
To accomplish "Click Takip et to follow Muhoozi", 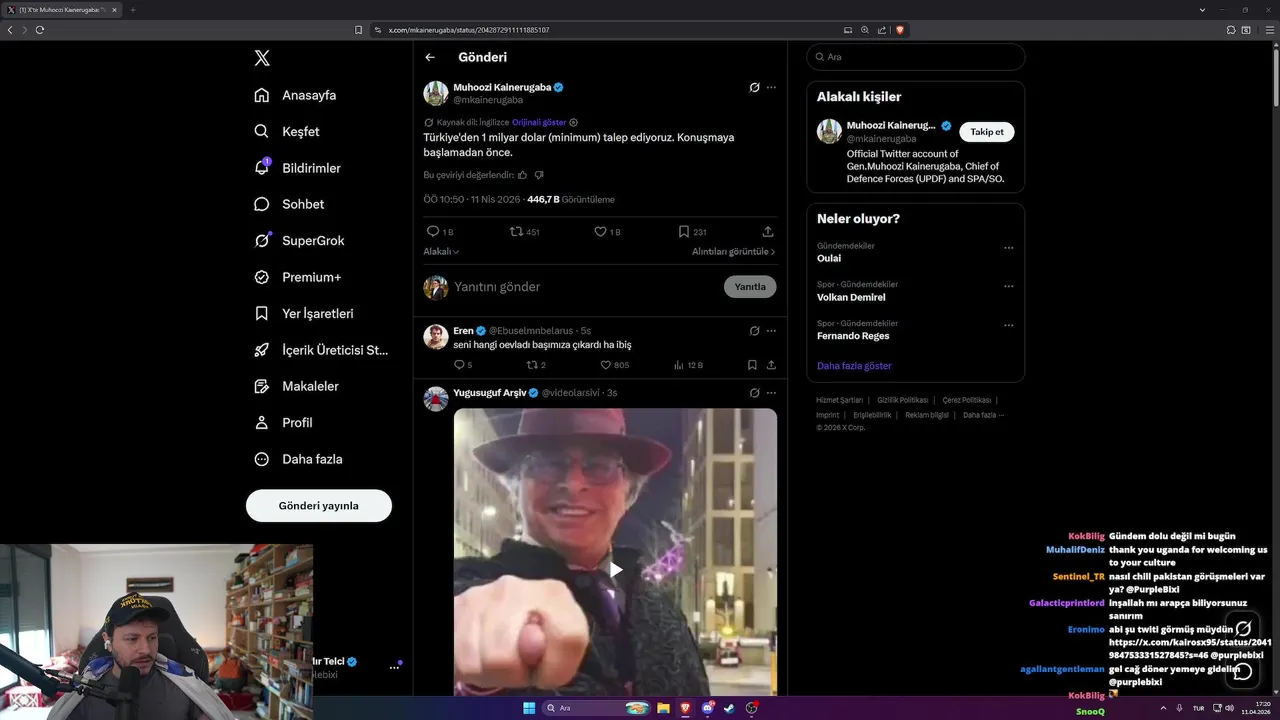I will (987, 132).
